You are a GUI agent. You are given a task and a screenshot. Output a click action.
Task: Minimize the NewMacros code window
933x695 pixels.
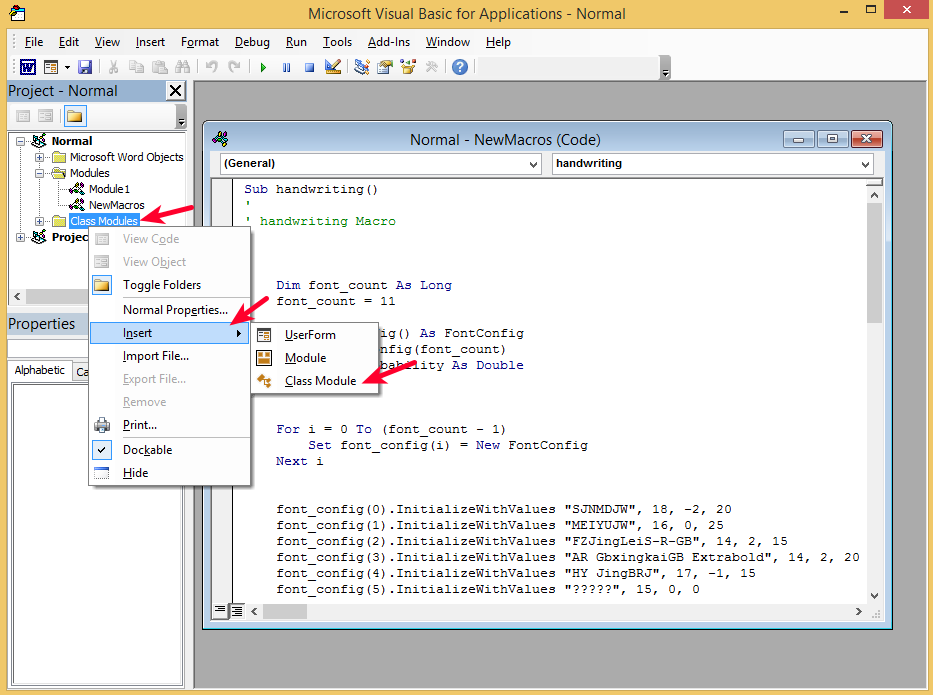pyautogui.click(x=798, y=139)
